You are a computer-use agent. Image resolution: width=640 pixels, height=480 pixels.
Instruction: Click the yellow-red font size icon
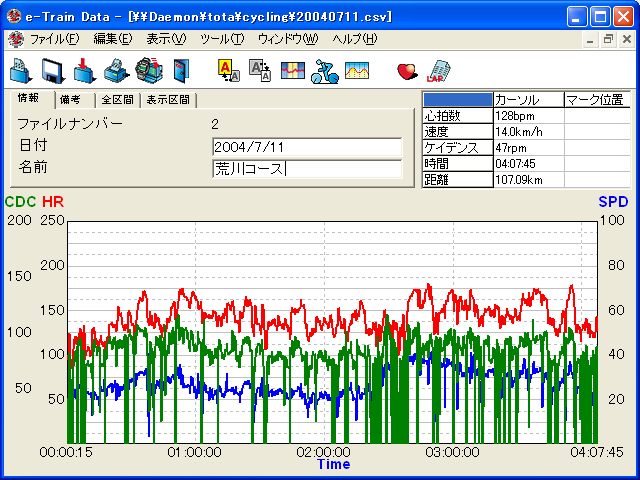tap(228, 70)
